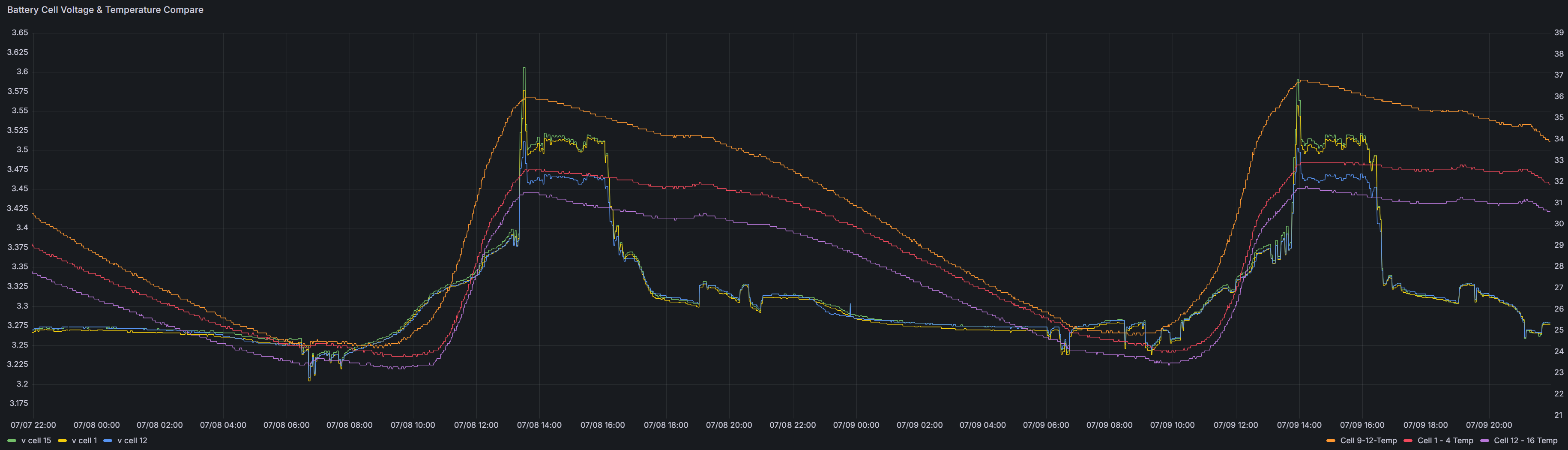Change the yellow swatch for v cell 1
This screenshot has width=1568, height=450.
[62, 440]
